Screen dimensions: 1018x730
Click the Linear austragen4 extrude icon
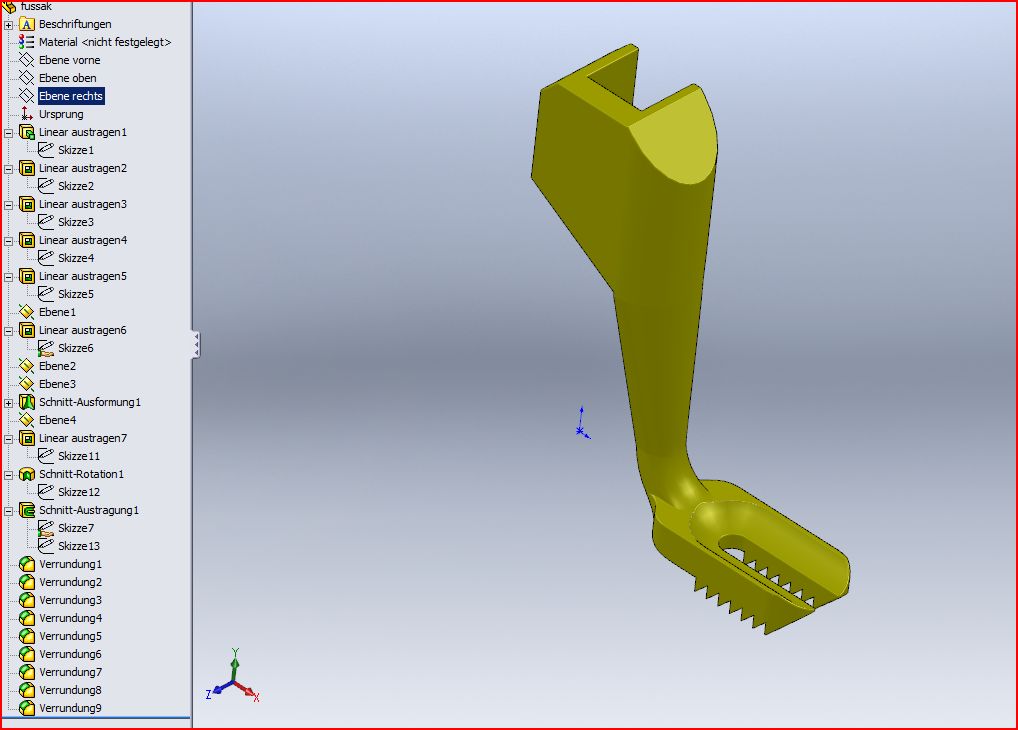tap(27, 240)
